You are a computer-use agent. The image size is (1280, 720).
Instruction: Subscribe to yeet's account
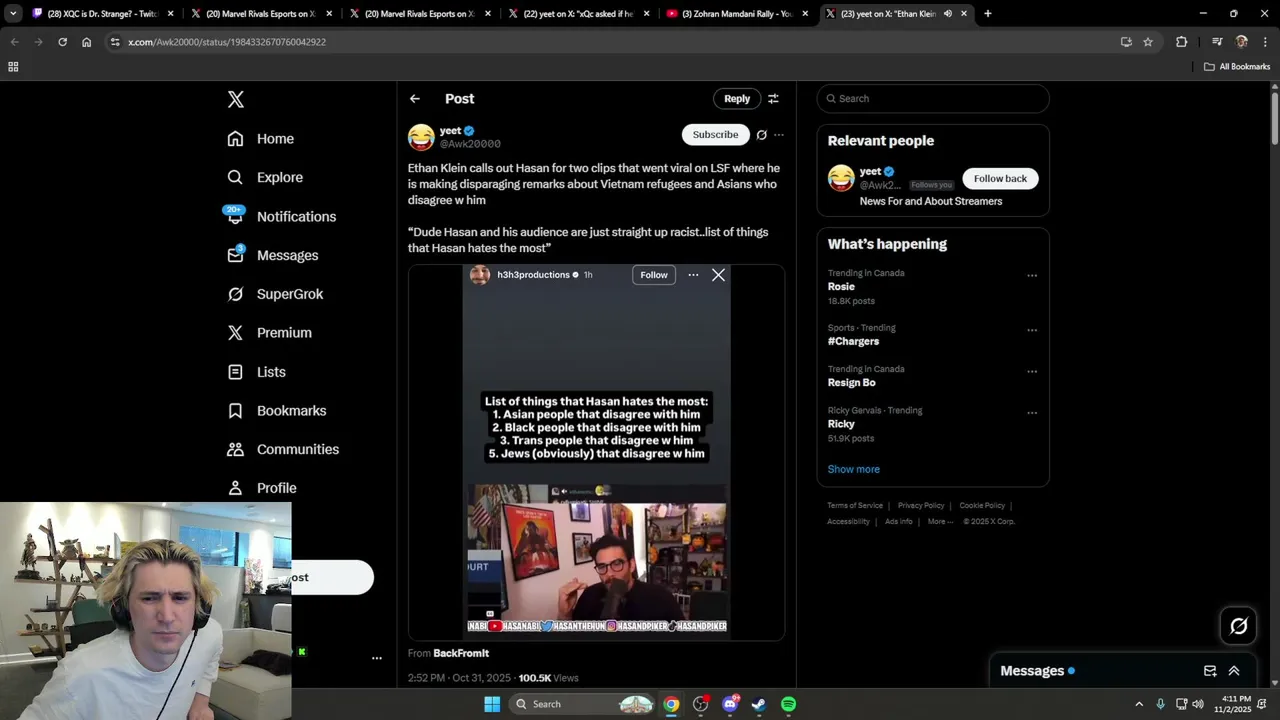tap(715, 134)
